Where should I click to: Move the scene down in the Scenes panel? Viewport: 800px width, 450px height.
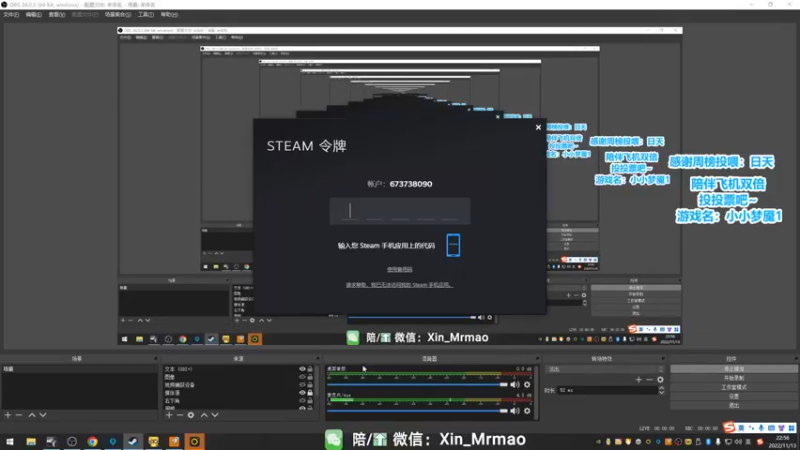[x=43, y=415]
